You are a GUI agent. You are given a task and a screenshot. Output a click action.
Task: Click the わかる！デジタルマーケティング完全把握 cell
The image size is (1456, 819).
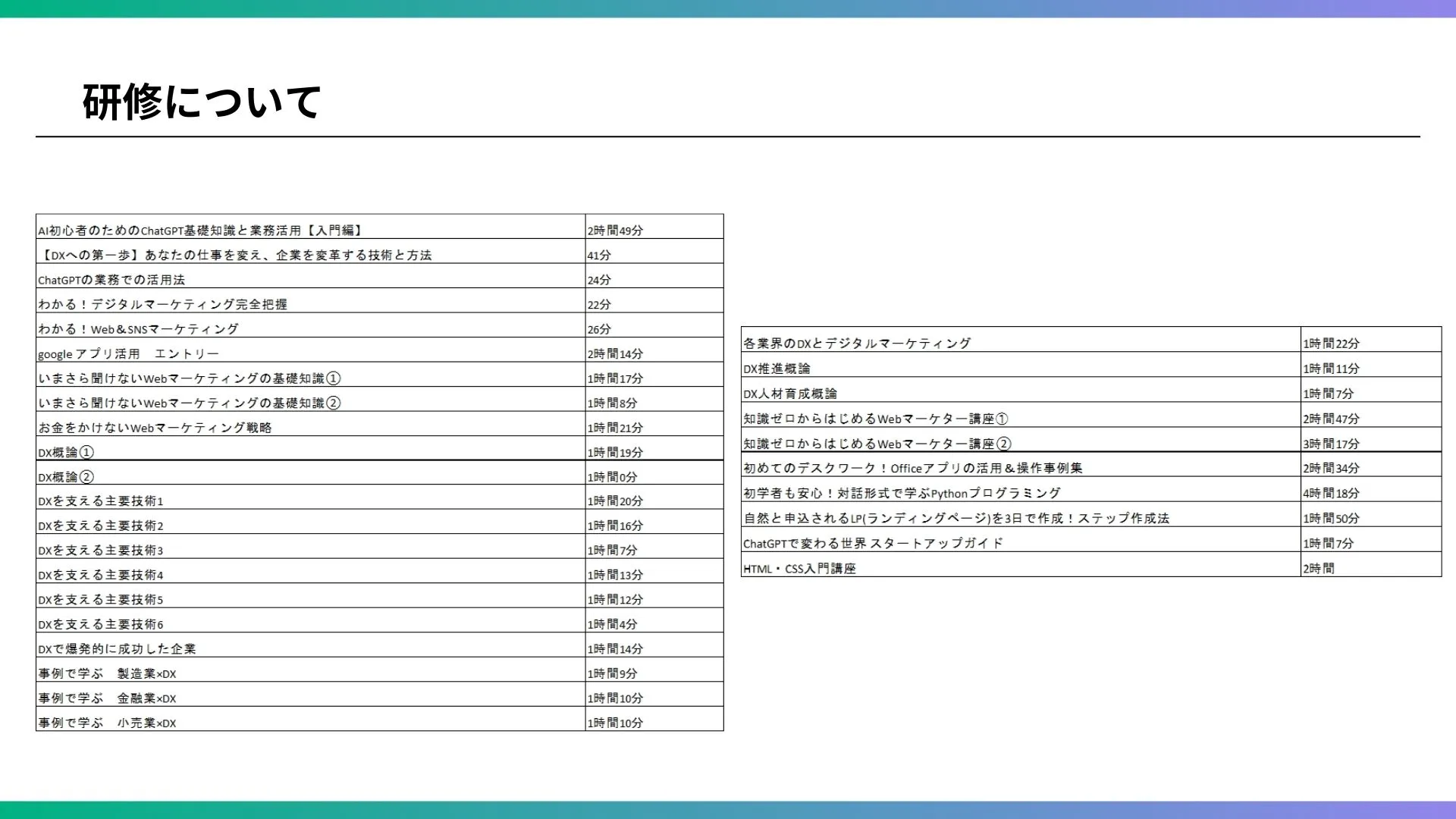(163, 305)
